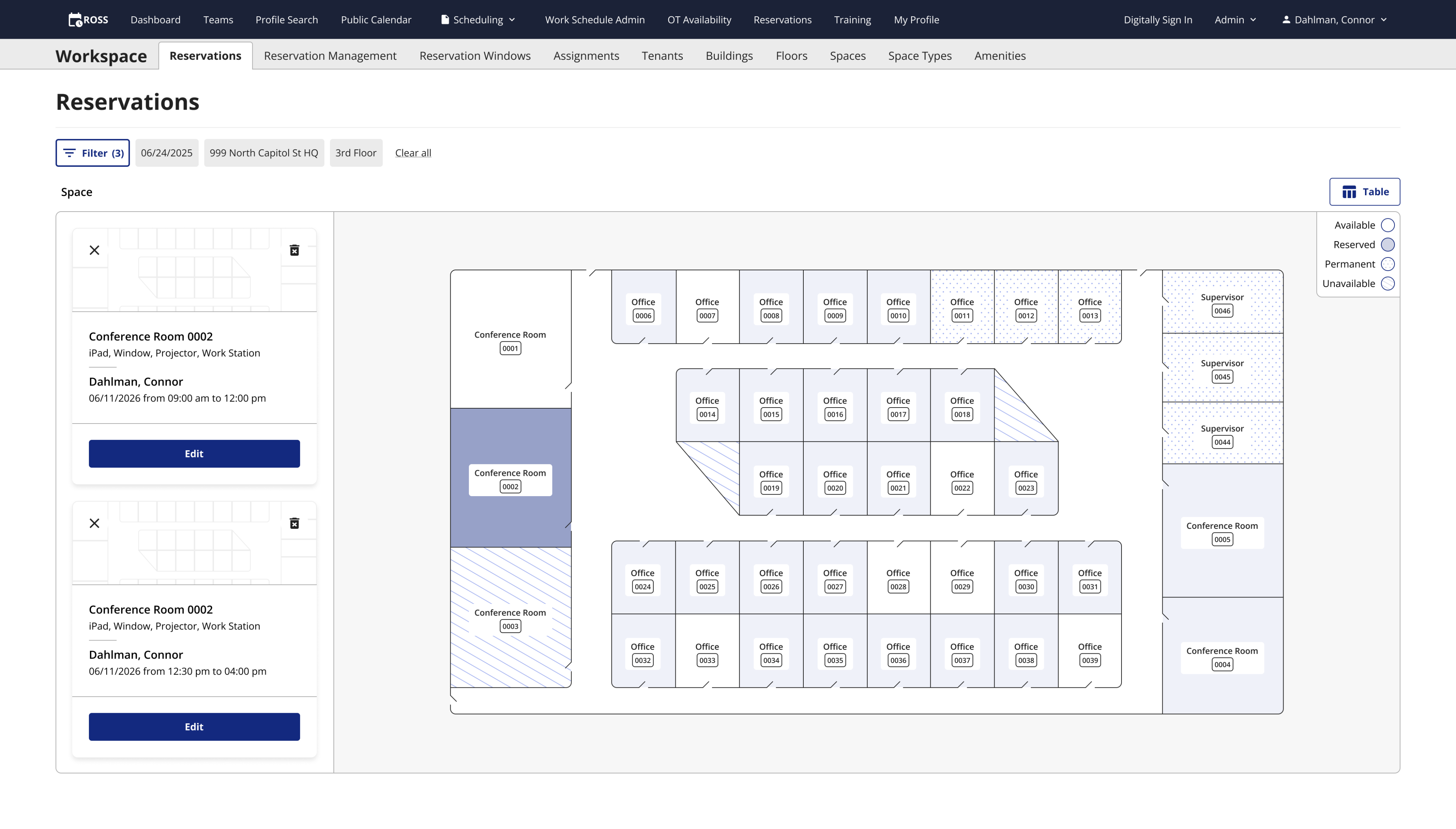Screen dimensions: 1456x829
Task: Select the Available legend circle
Action: pos(1388,225)
